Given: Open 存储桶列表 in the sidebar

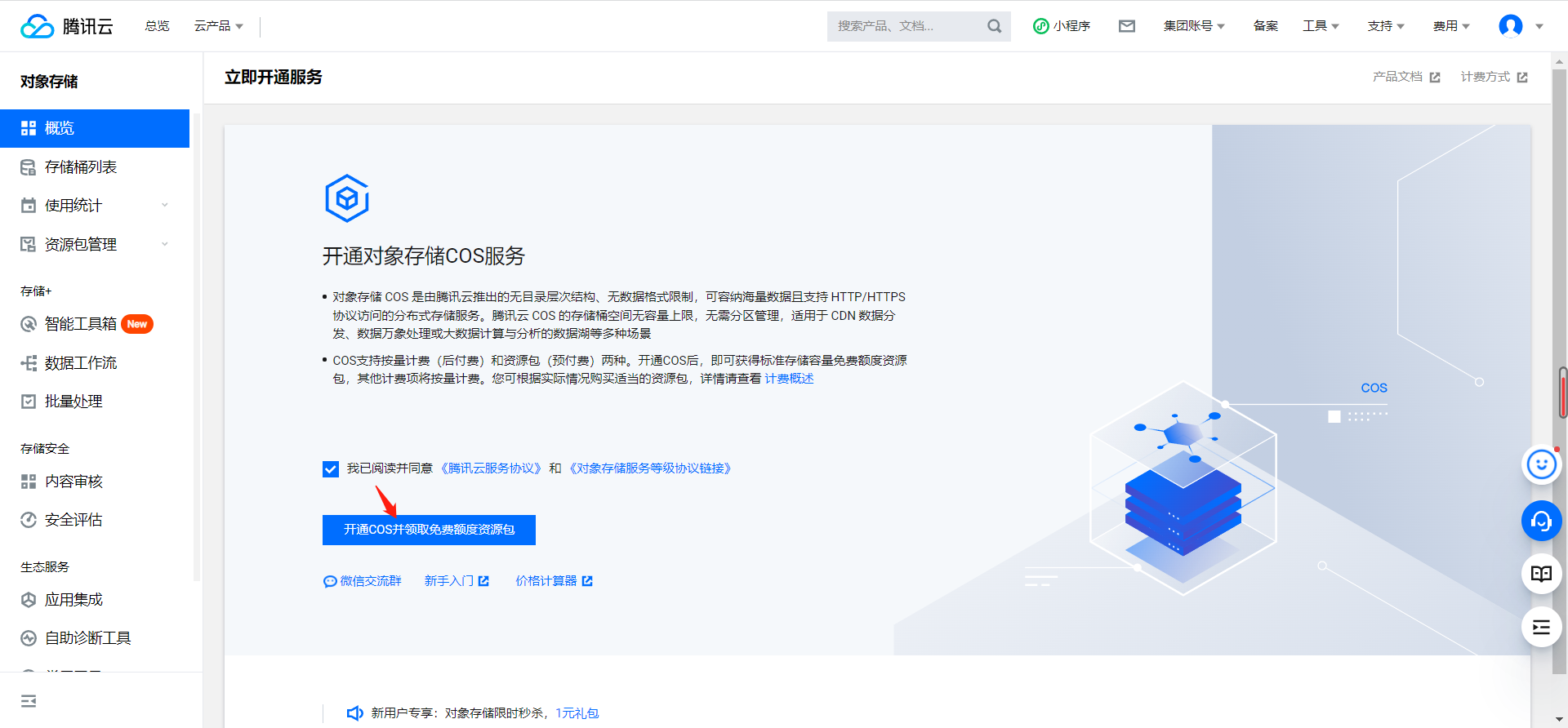Looking at the screenshot, I should pos(95,167).
